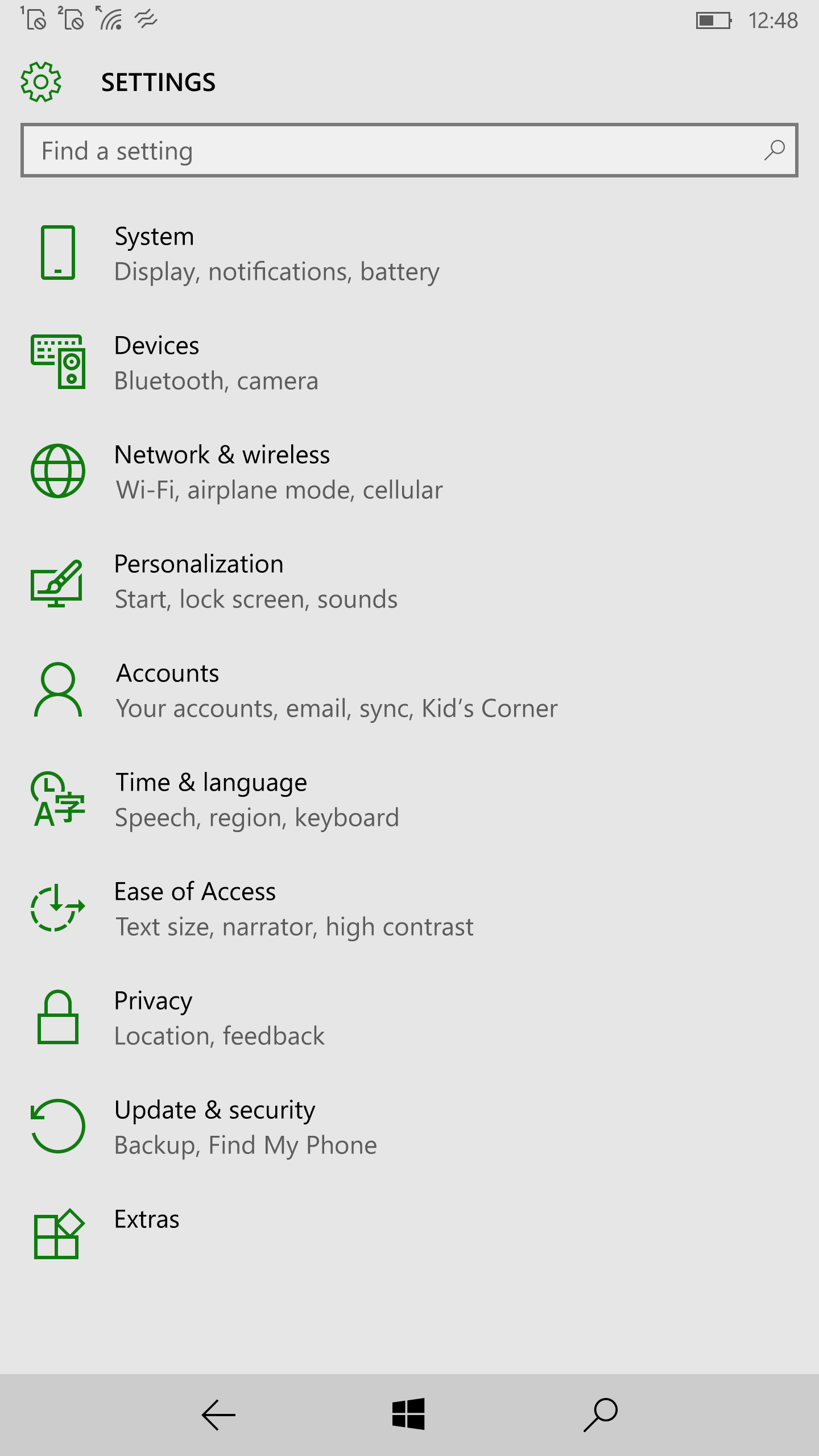Tap the Extras tiles icon

point(59,1234)
